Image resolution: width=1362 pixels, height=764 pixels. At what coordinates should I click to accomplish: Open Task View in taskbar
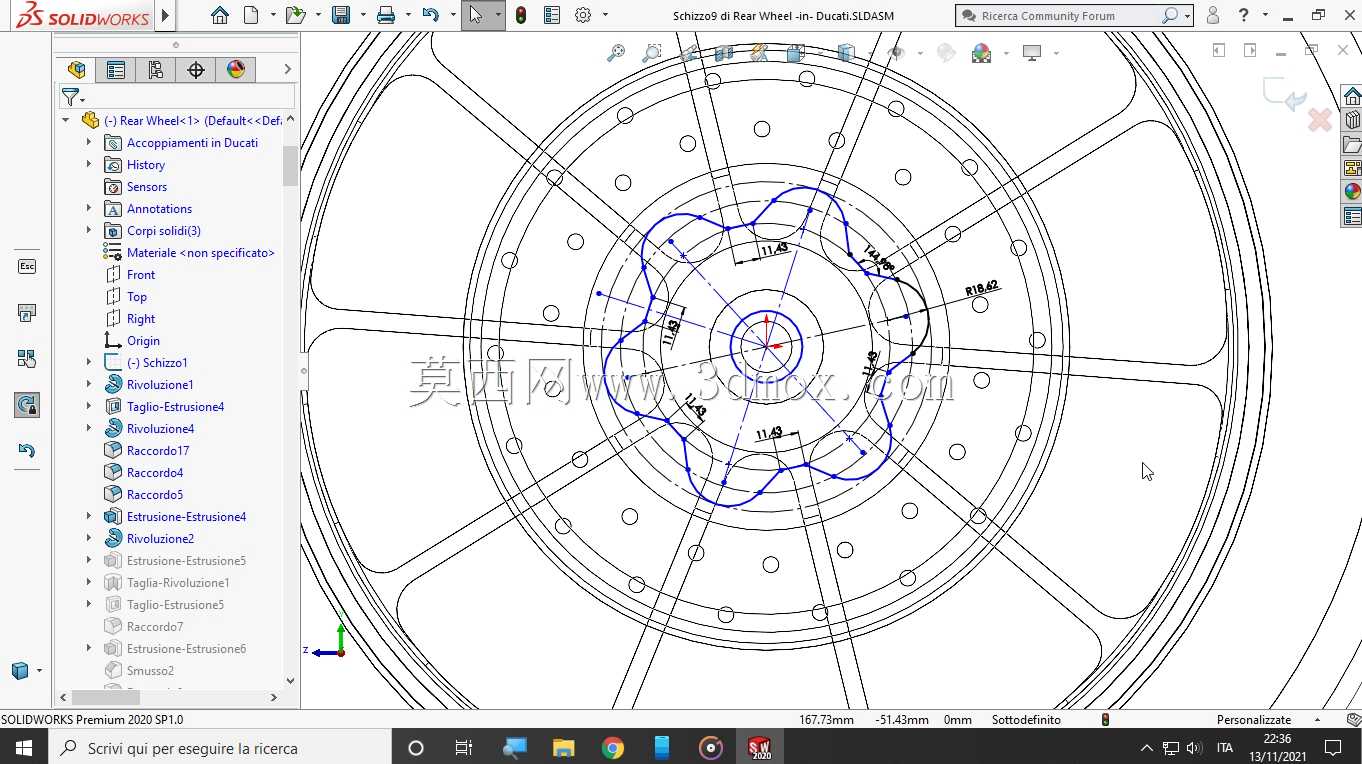click(464, 747)
